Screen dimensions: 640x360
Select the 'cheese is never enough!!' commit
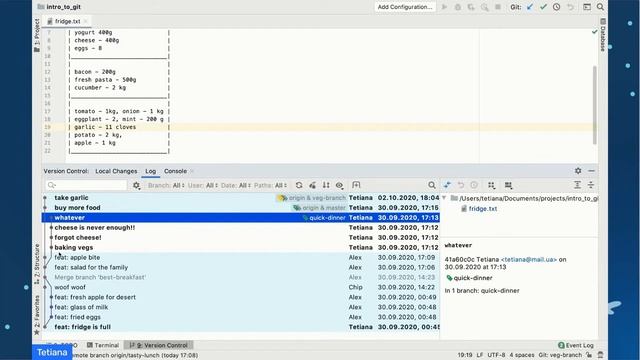click(241, 227)
